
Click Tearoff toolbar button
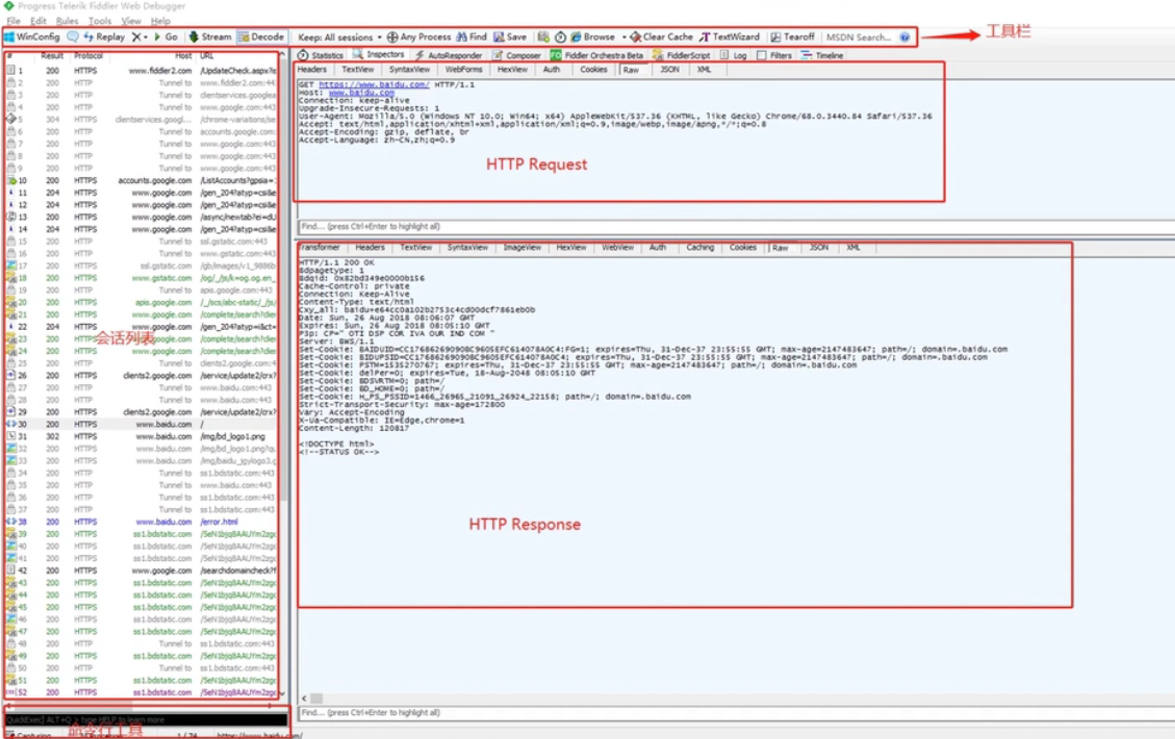793,37
